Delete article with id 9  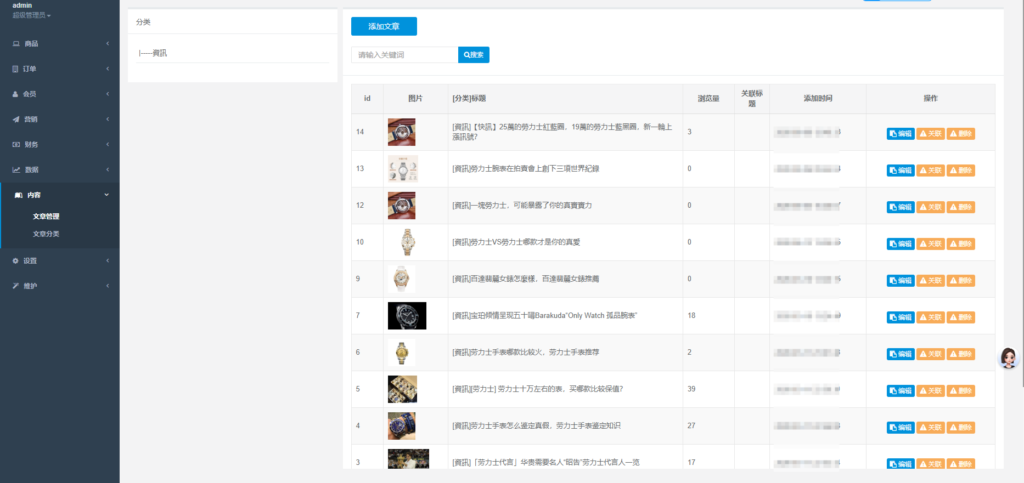(x=961, y=280)
